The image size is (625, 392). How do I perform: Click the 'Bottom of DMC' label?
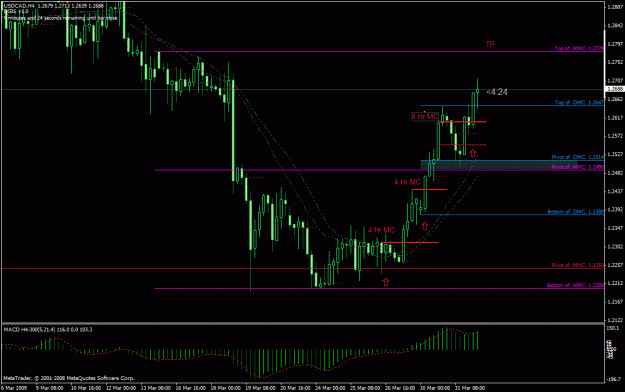575,212
